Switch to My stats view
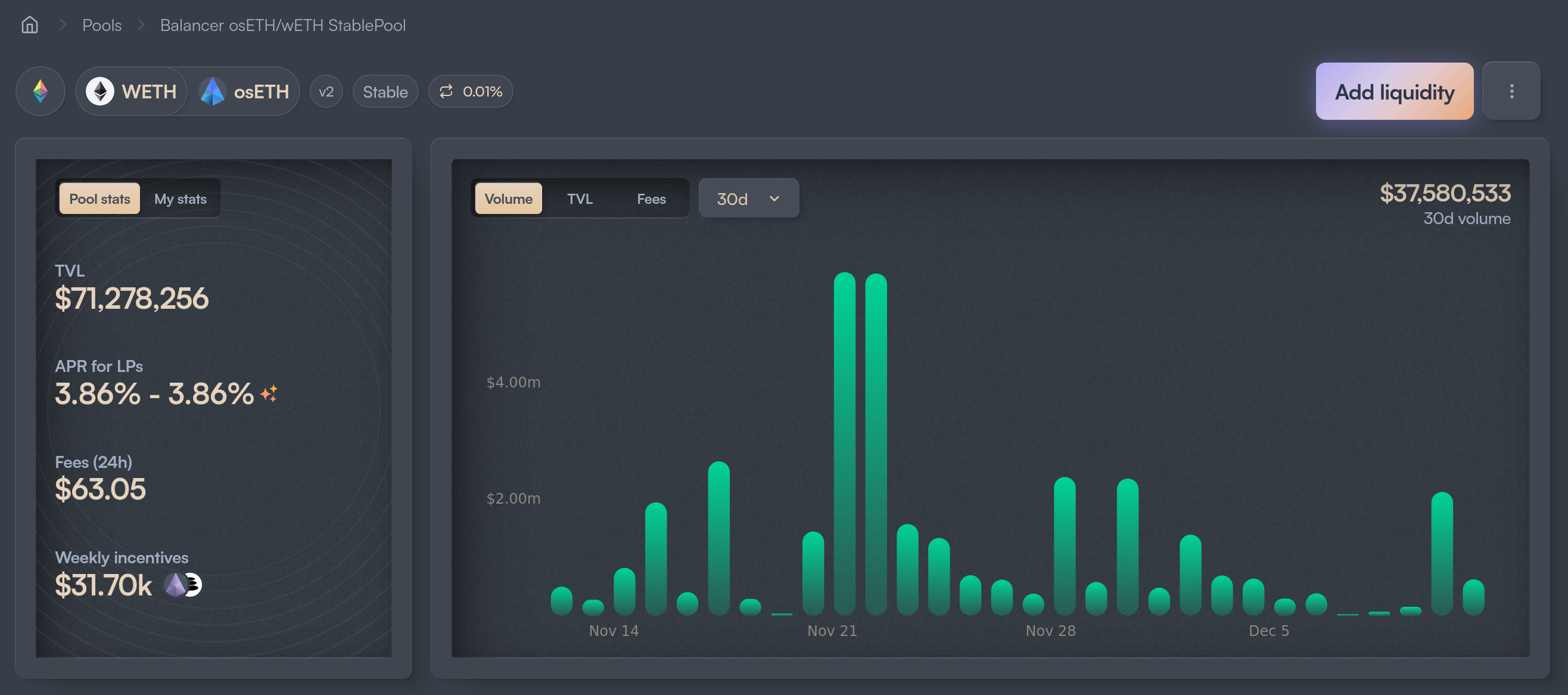1568x695 pixels. click(x=180, y=198)
